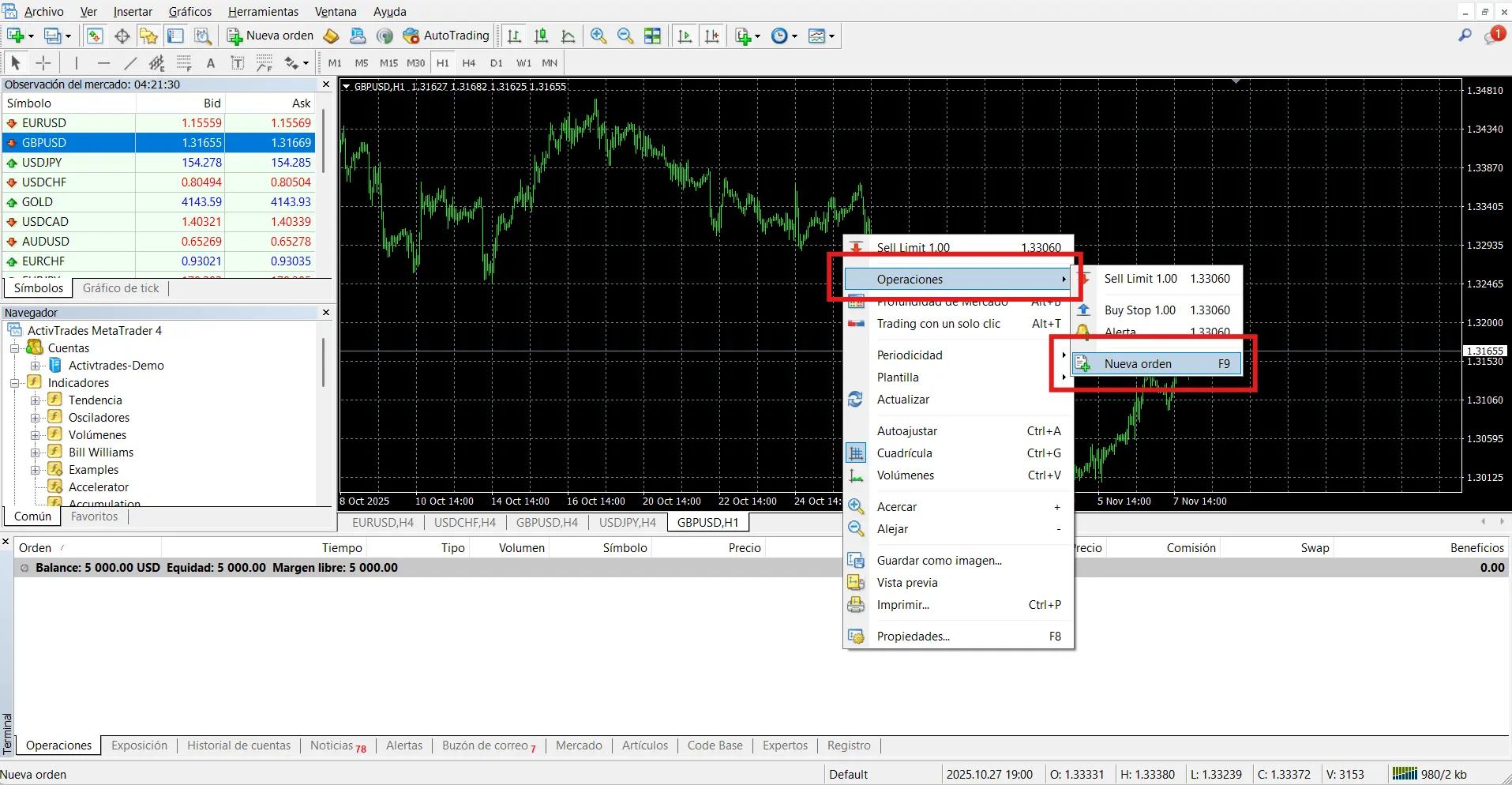Image resolution: width=1512 pixels, height=785 pixels.
Task: Add a text label to the chart
Action: click(x=237, y=62)
